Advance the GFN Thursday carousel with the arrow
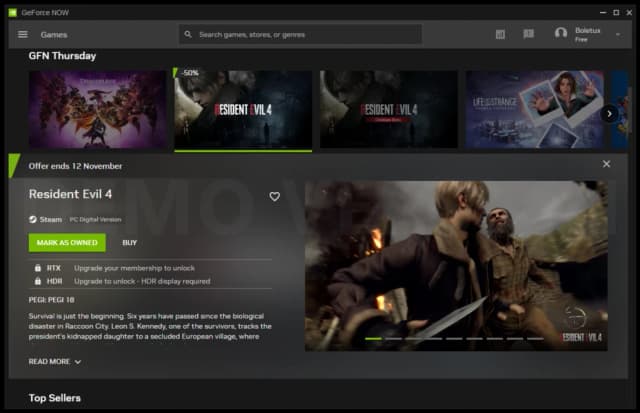Screen dimensions: 640x413 click(609, 114)
